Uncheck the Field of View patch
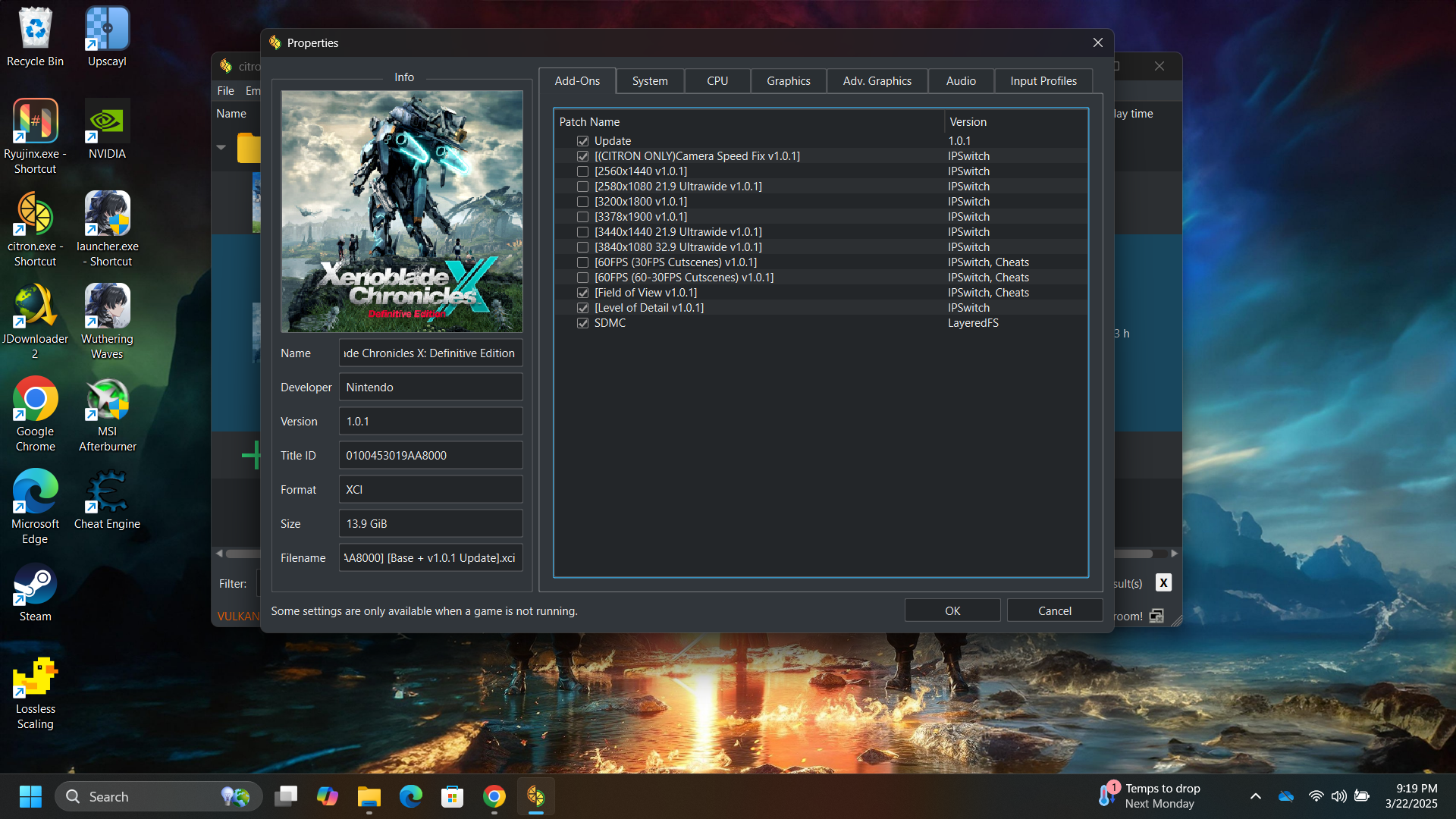Screen dimensions: 1456x819 pyautogui.click(x=582, y=293)
